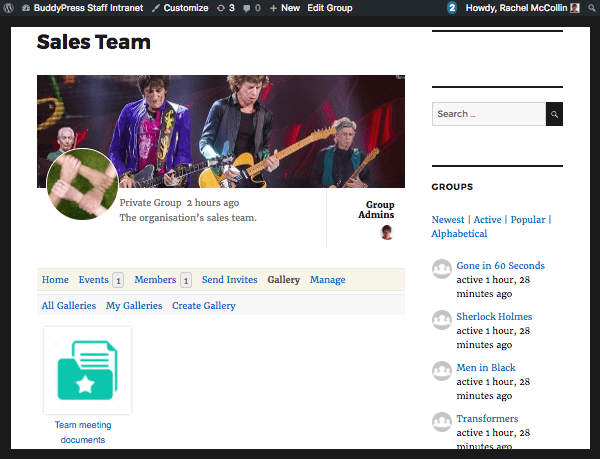
Task: Click inside the Search field
Action: [x=489, y=114]
